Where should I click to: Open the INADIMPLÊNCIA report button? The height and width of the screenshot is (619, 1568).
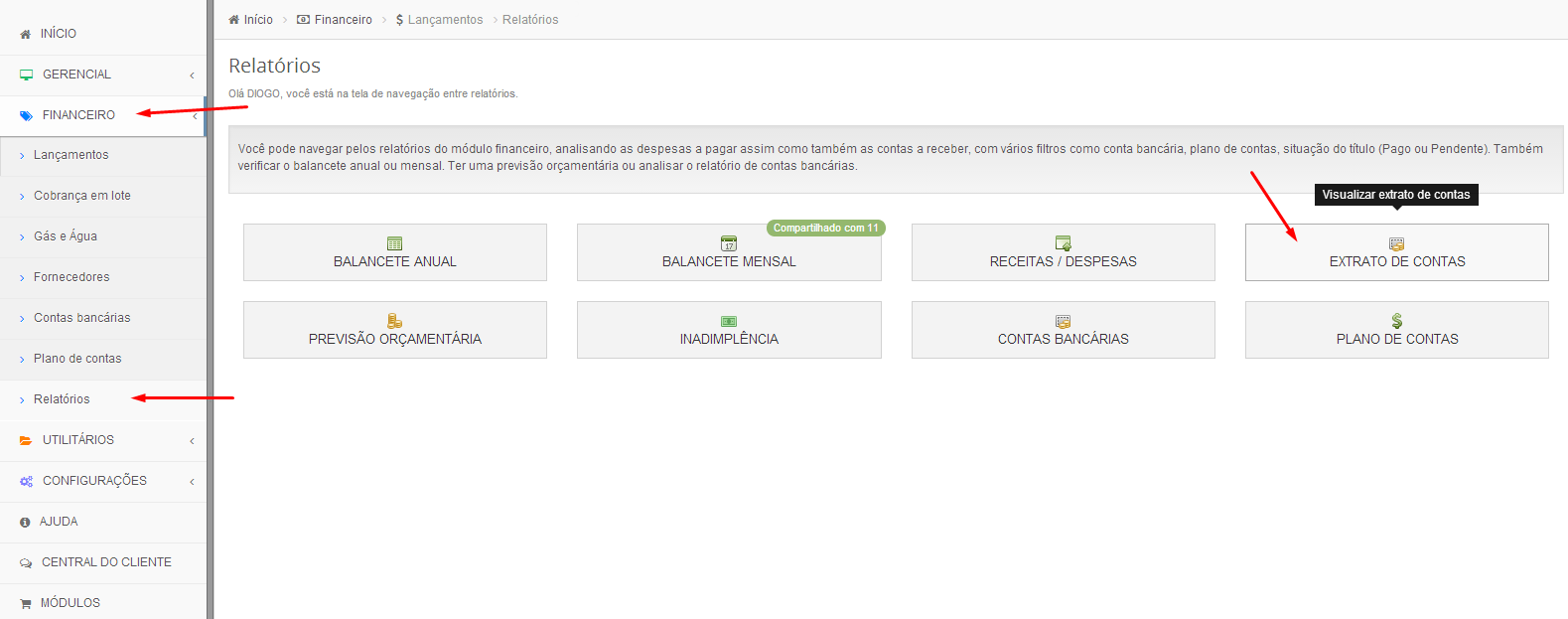[x=729, y=330]
